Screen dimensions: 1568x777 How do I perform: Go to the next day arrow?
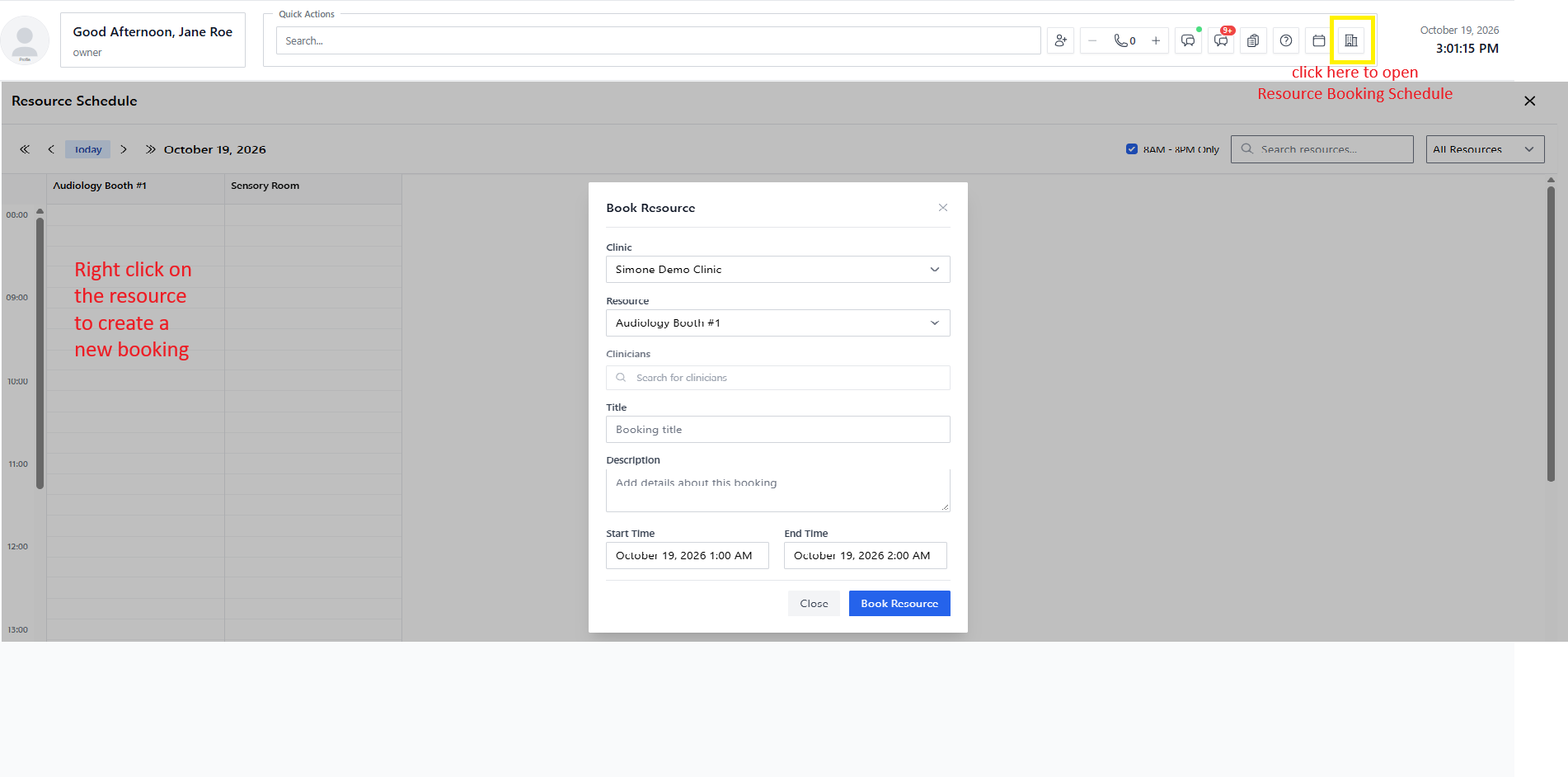coord(124,149)
